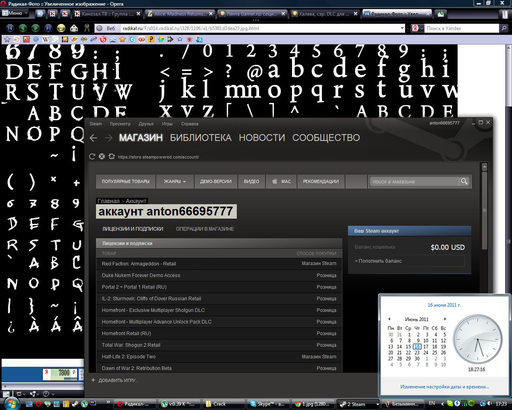
Task: Click ДОБАВИТЬ ИГРУ at Steam bottom
Action: pos(115,380)
